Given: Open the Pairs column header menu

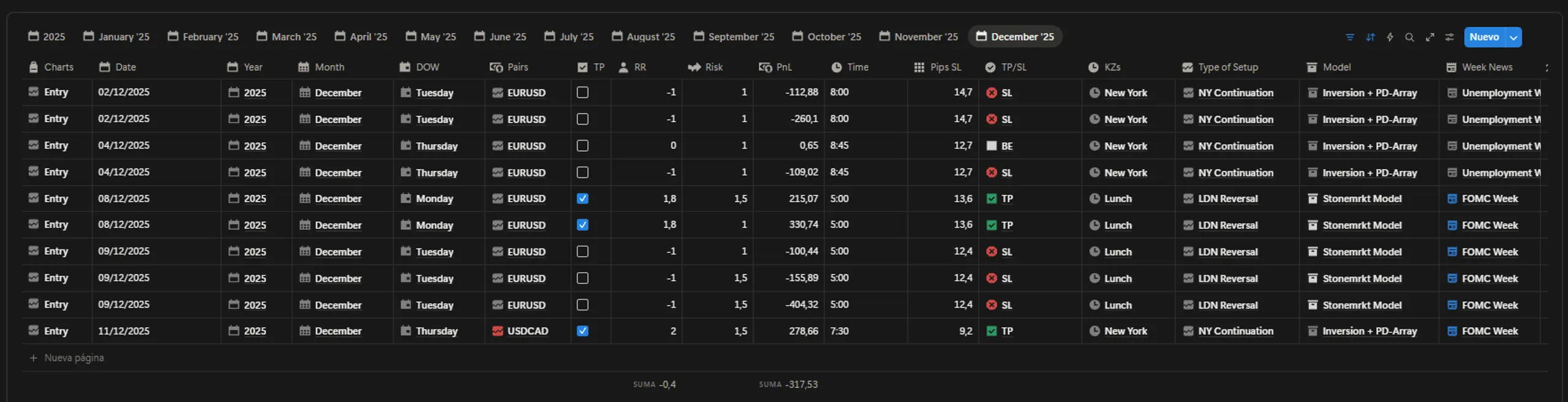Looking at the screenshot, I should point(509,67).
